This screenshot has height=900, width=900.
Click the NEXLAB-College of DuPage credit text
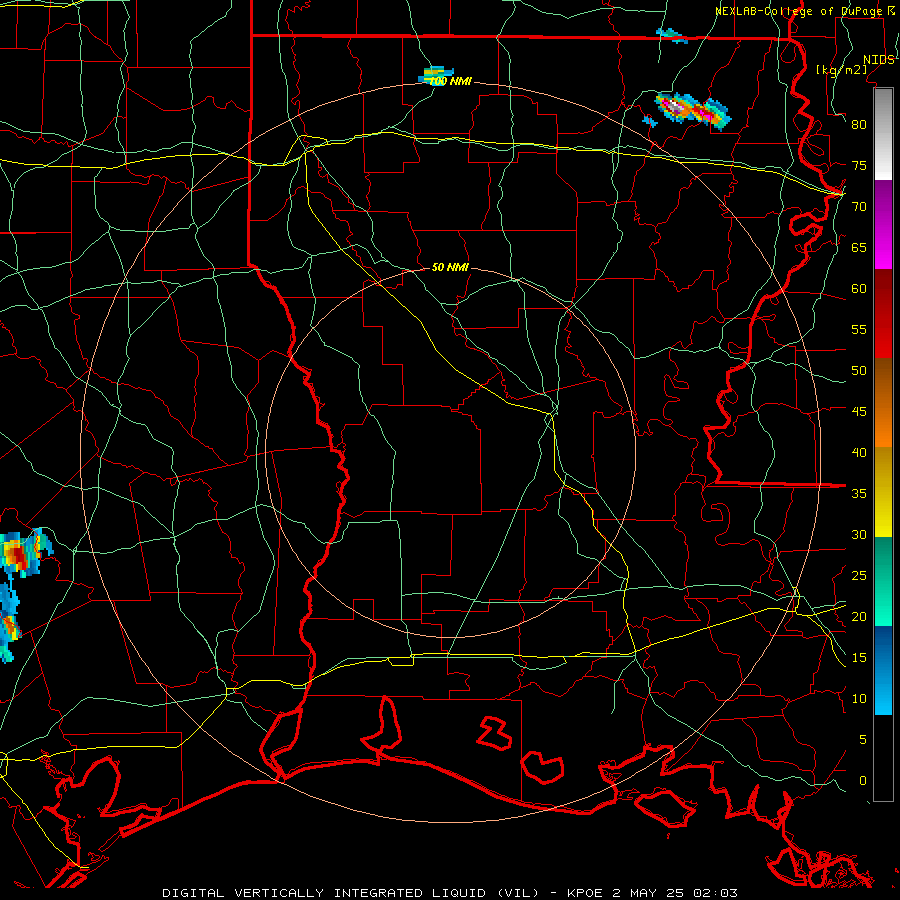point(798,11)
